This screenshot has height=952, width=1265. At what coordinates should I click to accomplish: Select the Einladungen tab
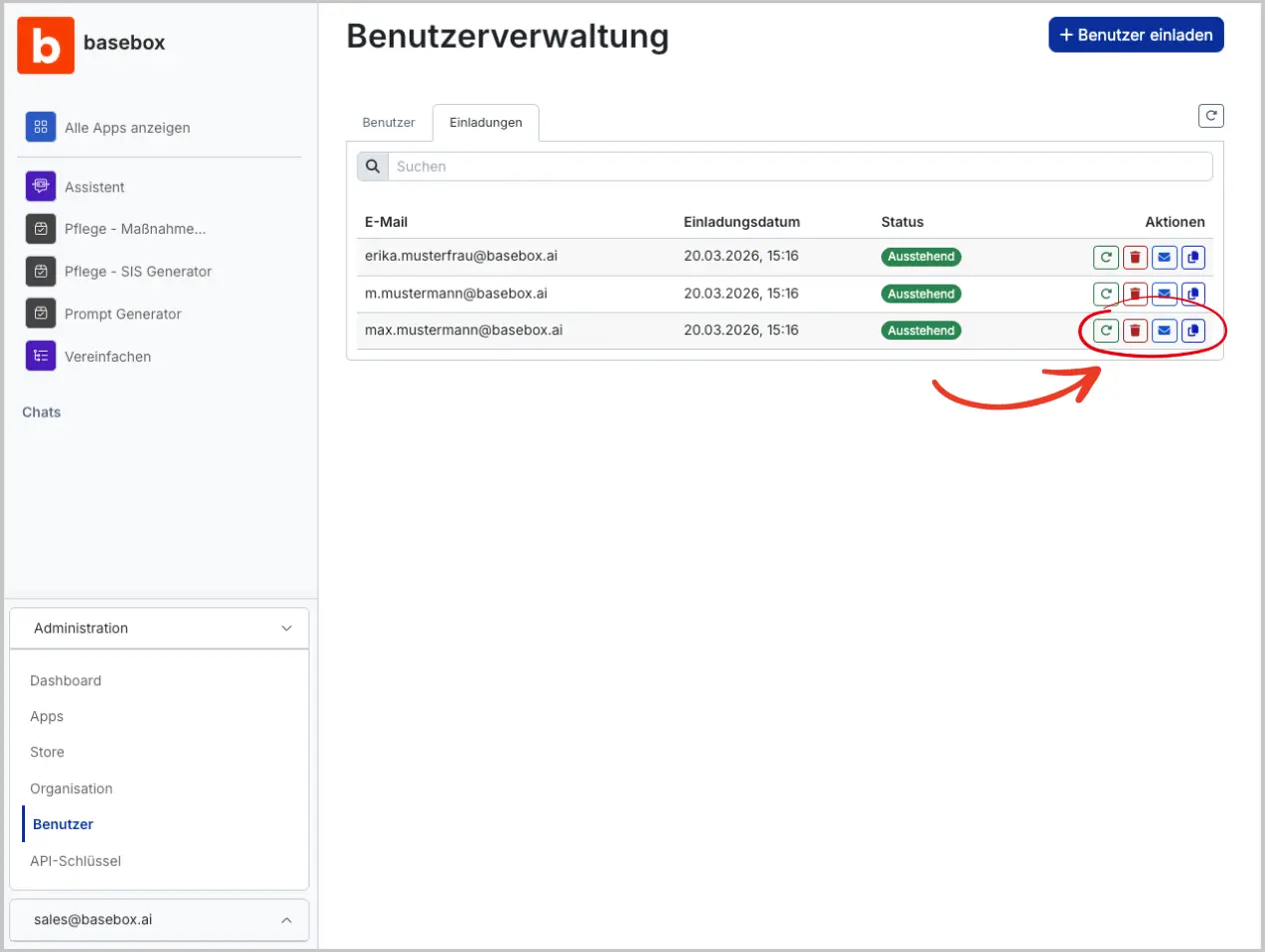tap(485, 122)
